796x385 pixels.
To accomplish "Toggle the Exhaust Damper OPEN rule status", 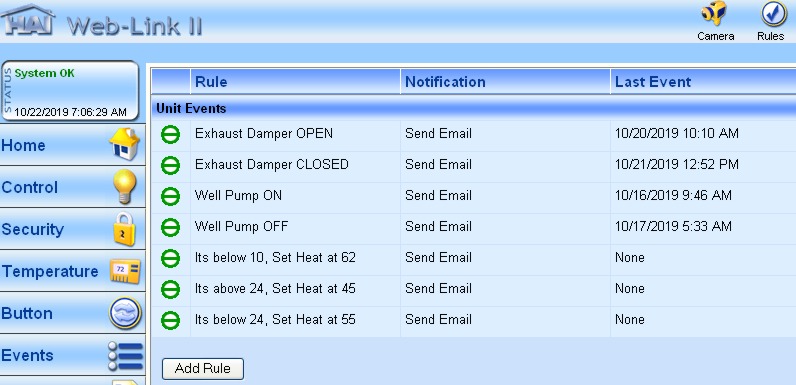I will point(171,134).
